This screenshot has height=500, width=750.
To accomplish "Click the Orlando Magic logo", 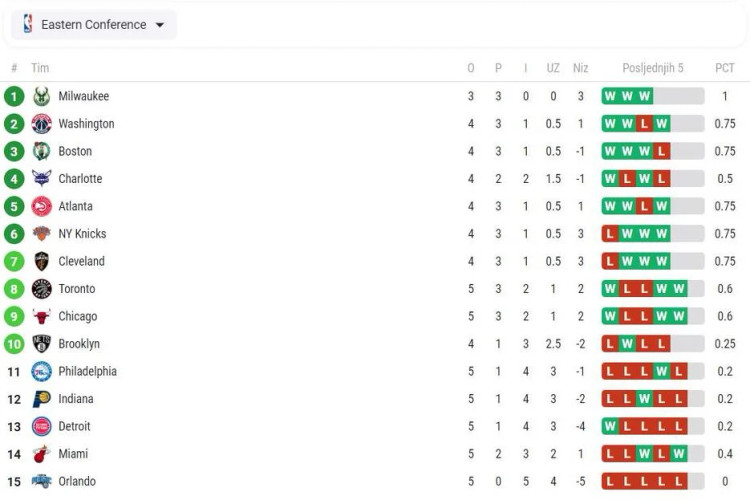I will tap(42, 481).
